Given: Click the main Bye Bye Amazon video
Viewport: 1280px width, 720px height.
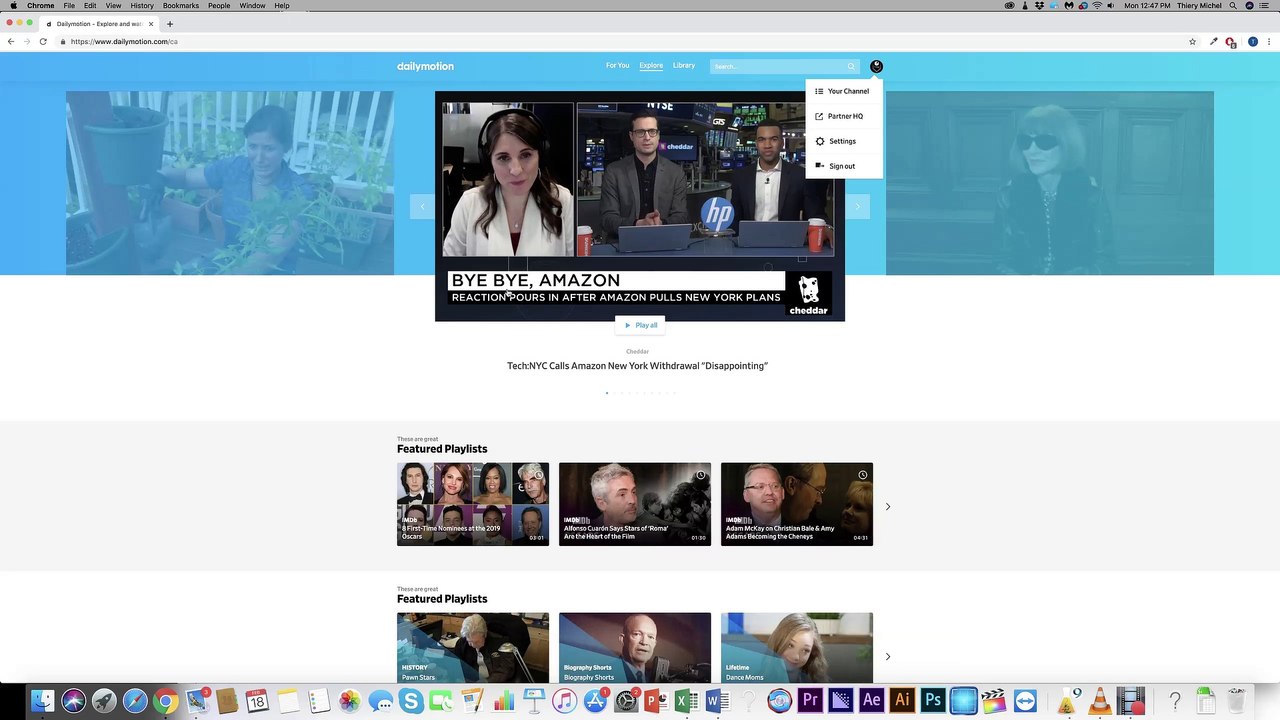Looking at the screenshot, I should 640,206.
